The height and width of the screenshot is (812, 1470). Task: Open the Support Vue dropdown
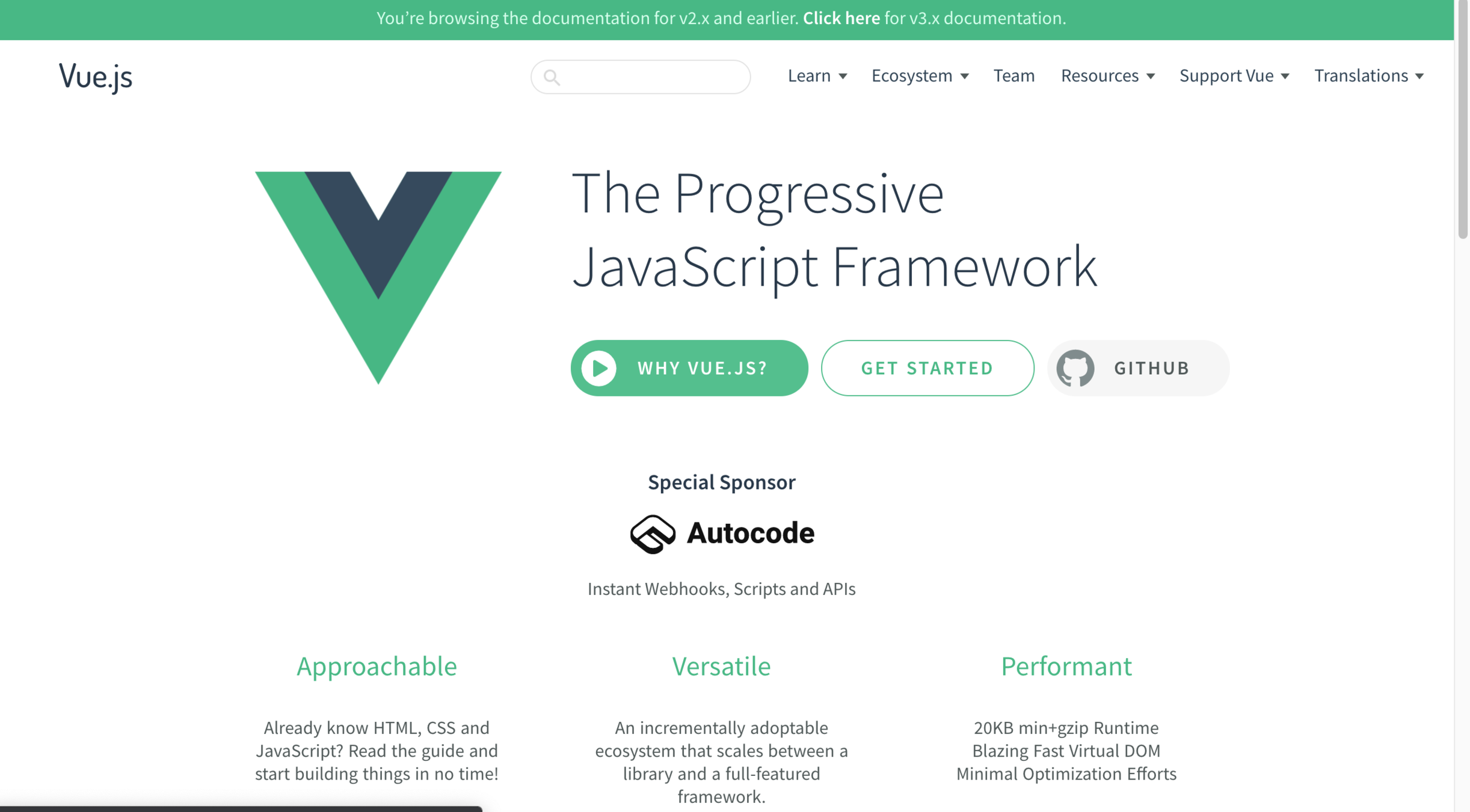(1234, 76)
